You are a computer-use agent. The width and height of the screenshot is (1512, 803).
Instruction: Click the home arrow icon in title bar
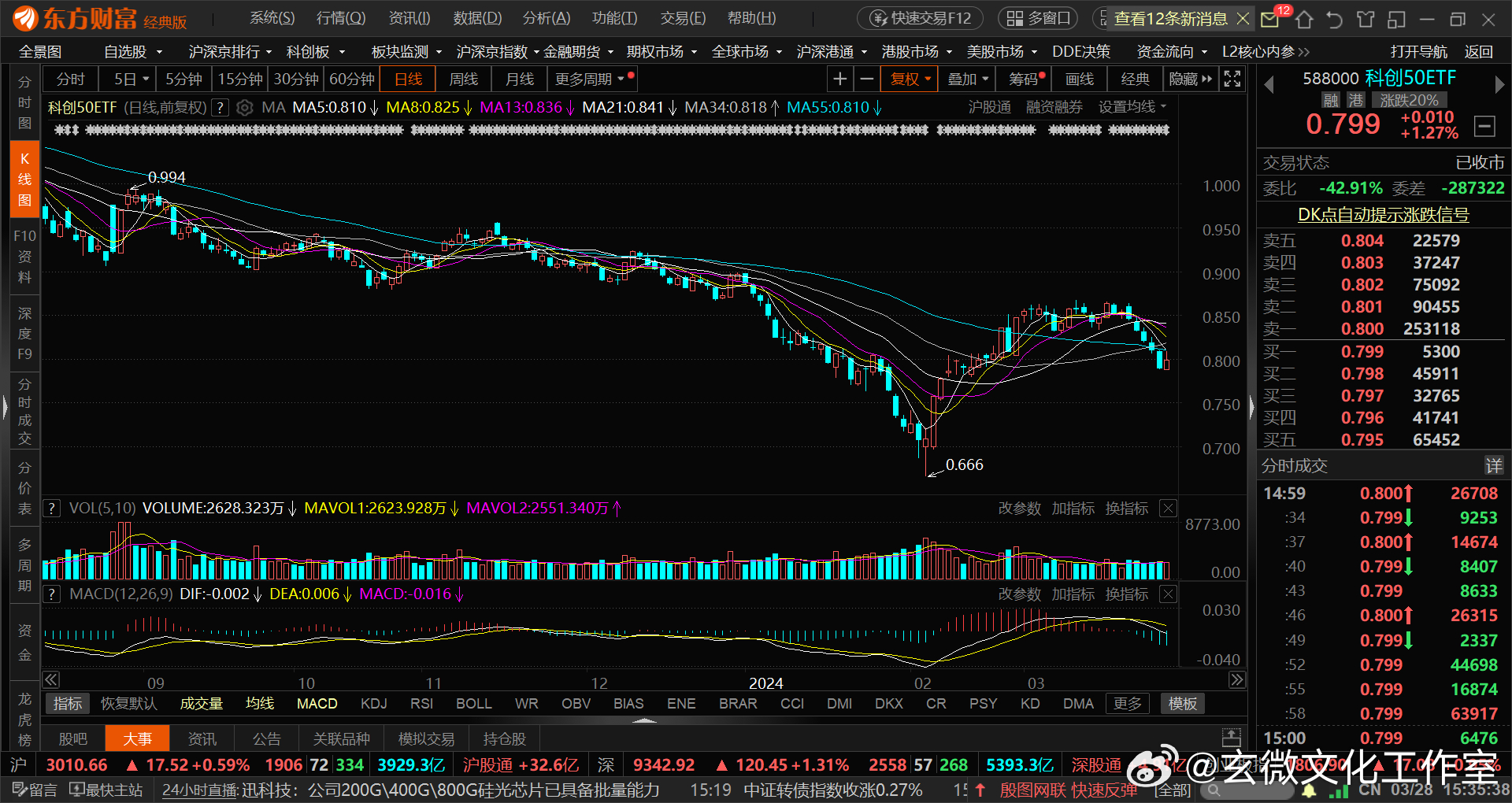click(x=1304, y=19)
